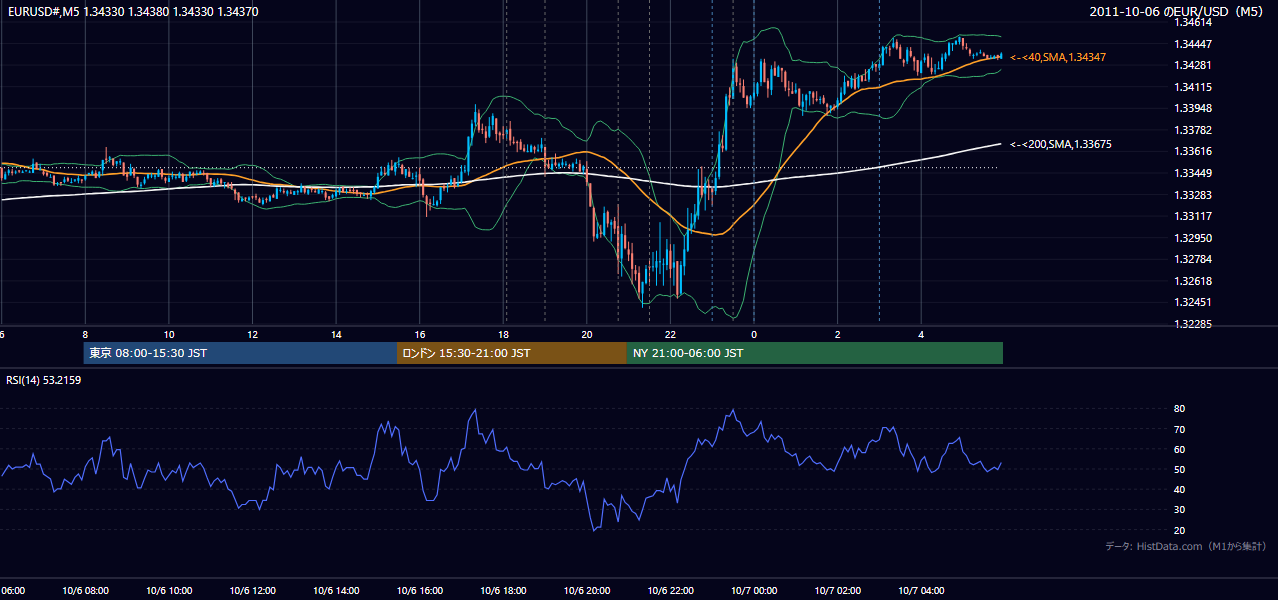The image size is (1278, 600).
Task: Click price axis value 1.34281
Action: click(x=1193, y=65)
